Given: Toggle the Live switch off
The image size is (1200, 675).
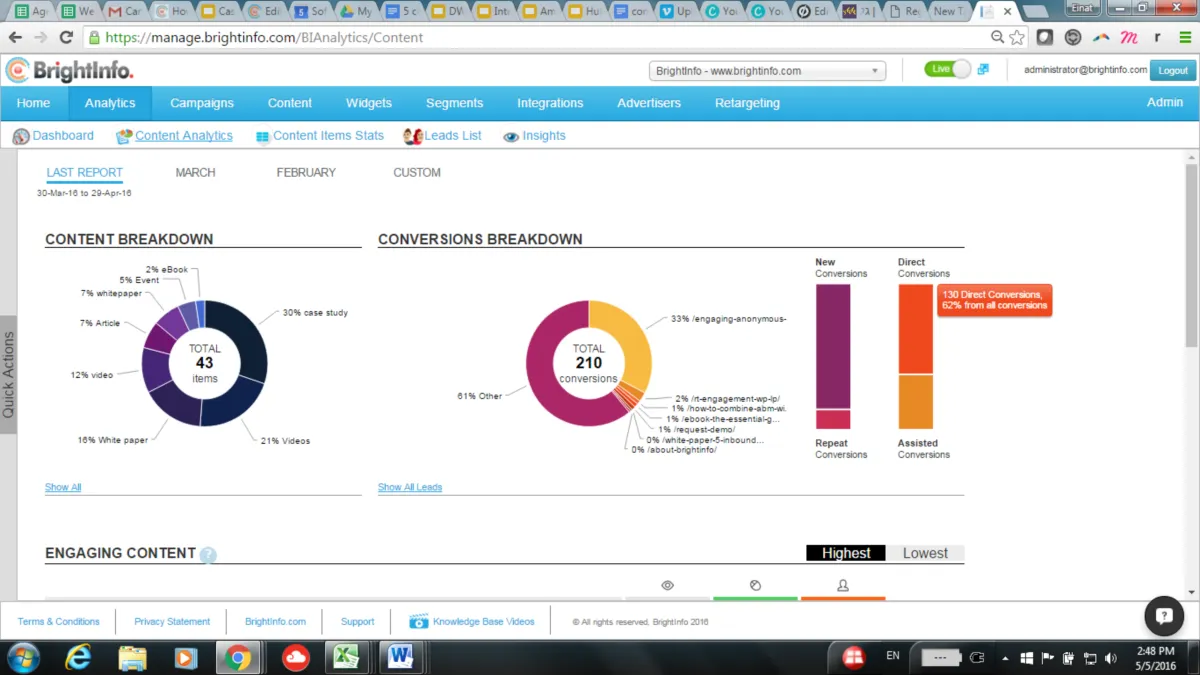Looking at the screenshot, I should (x=949, y=69).
